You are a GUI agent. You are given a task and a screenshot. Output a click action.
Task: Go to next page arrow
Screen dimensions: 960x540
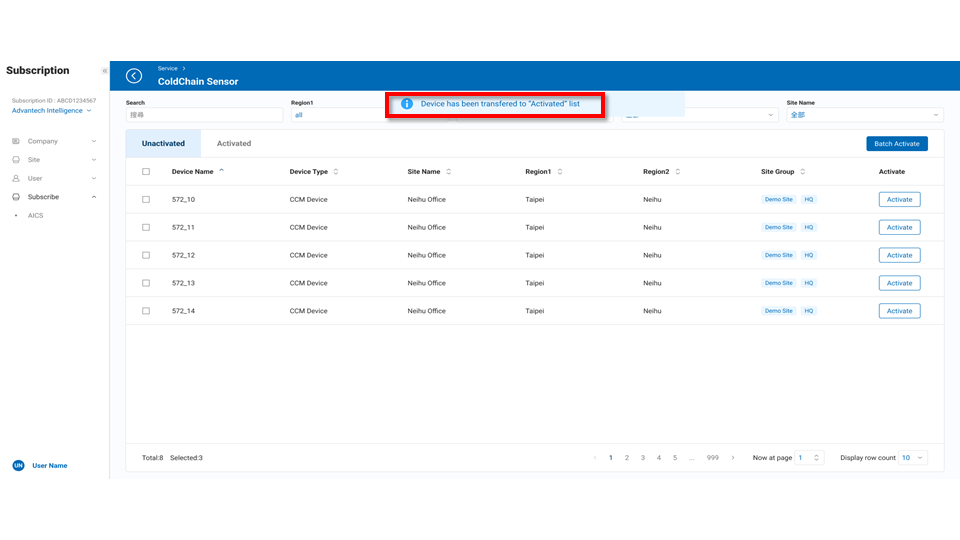[x=733, y=458]
